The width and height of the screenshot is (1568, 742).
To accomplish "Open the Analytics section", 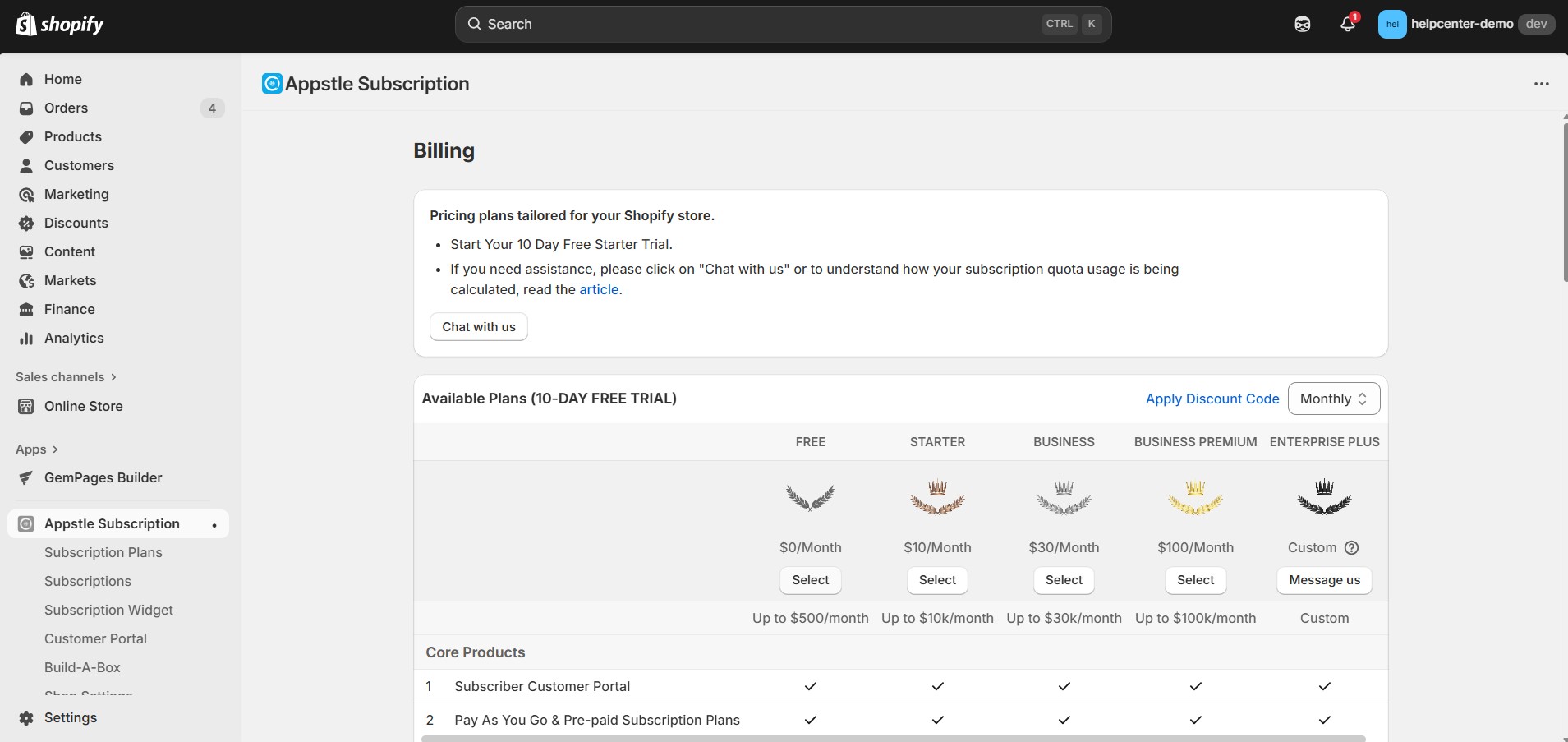I will (x=73, y=338).
